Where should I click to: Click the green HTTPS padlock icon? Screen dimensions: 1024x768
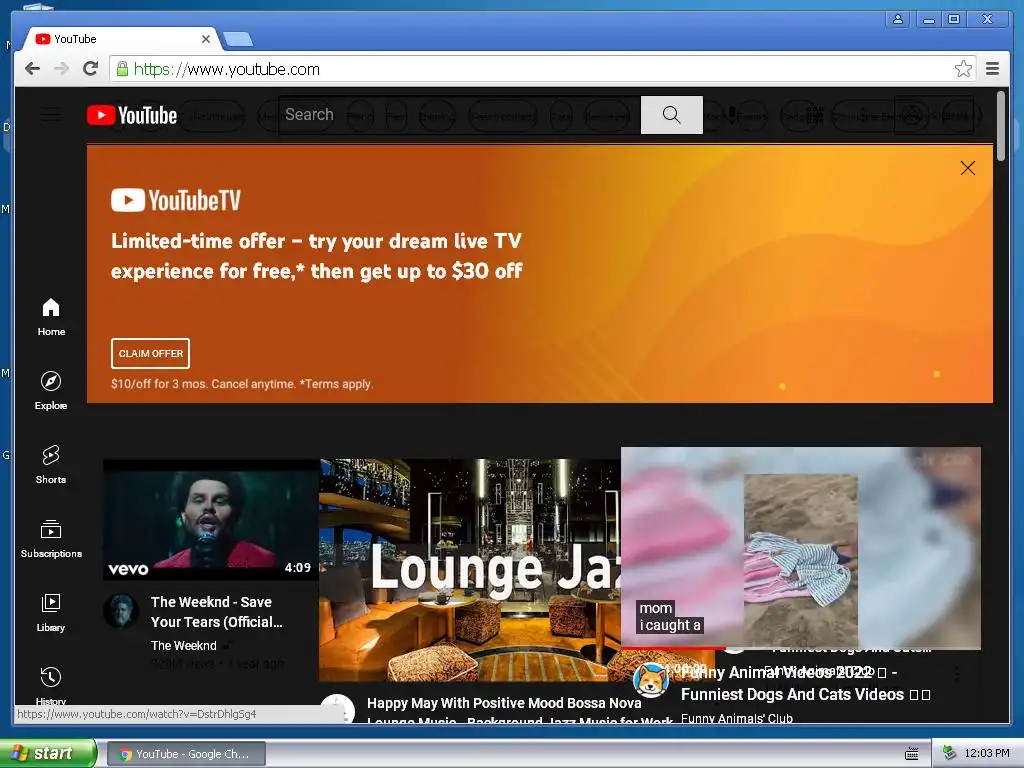click(x=121, y=69)
